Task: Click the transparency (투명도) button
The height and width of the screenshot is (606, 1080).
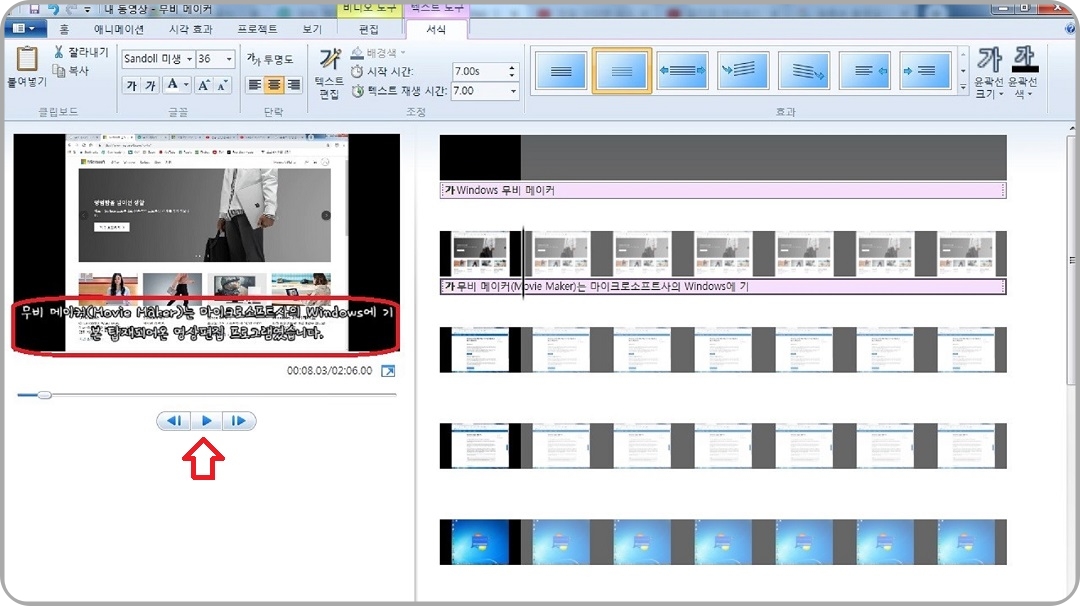Action: tap(270, 59)
